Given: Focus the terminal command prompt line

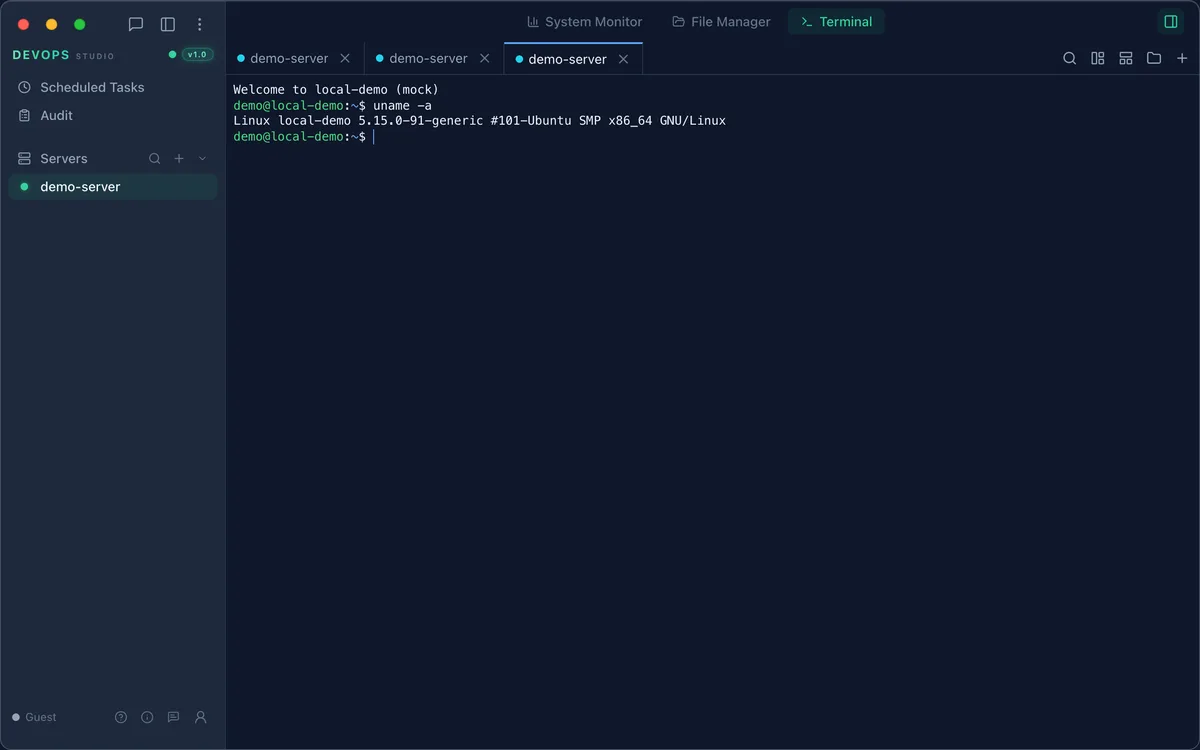Looking at the screenshot, I should coord(304,136).
